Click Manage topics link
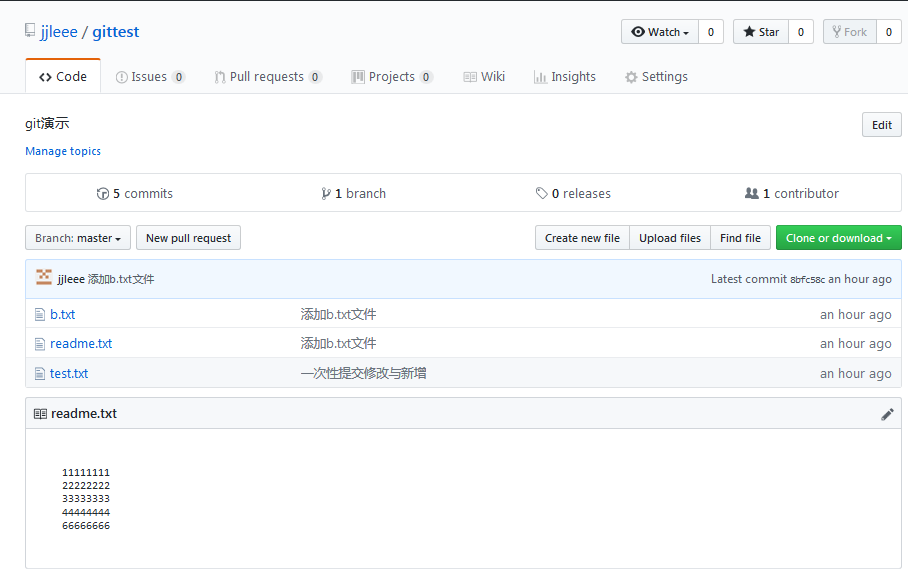 click(x=63, y=151)
